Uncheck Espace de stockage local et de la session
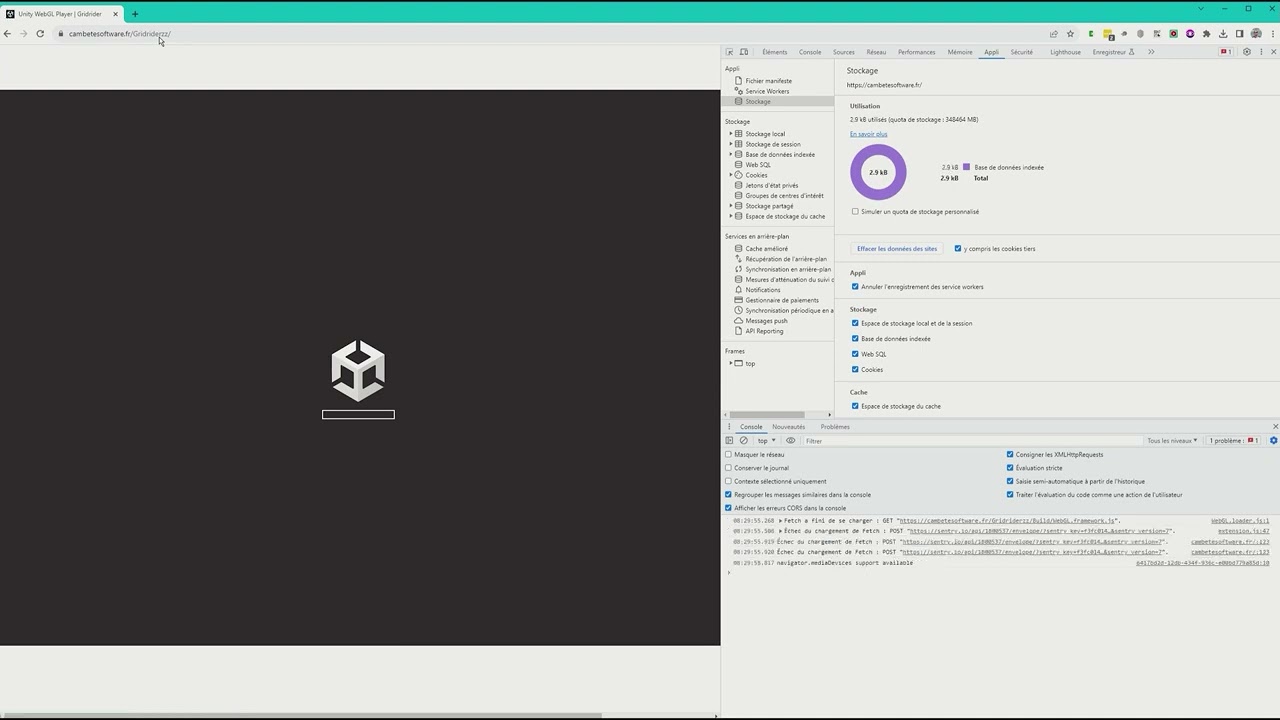 (855, 323)
